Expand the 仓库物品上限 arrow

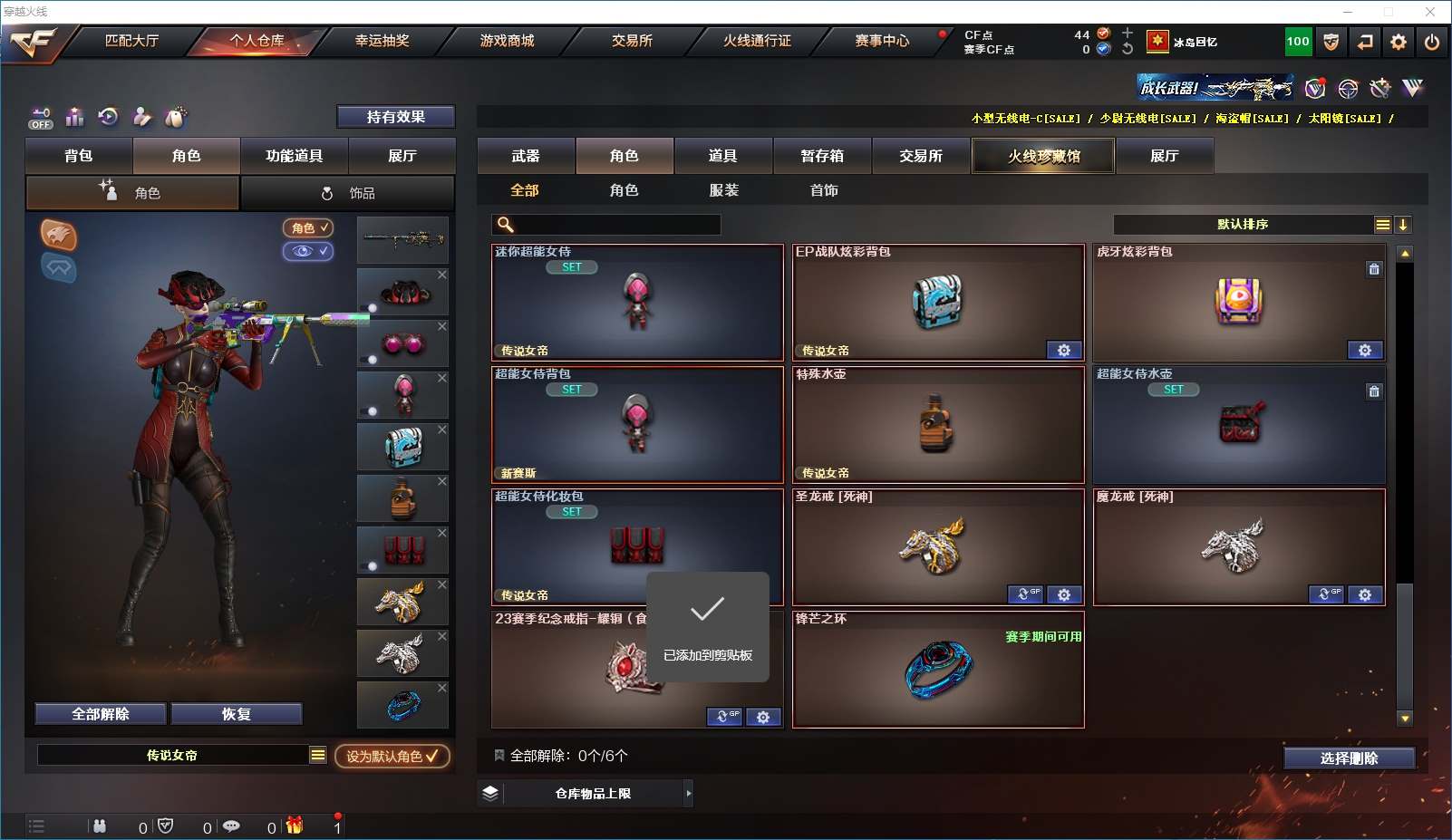[x=689, y=794]
